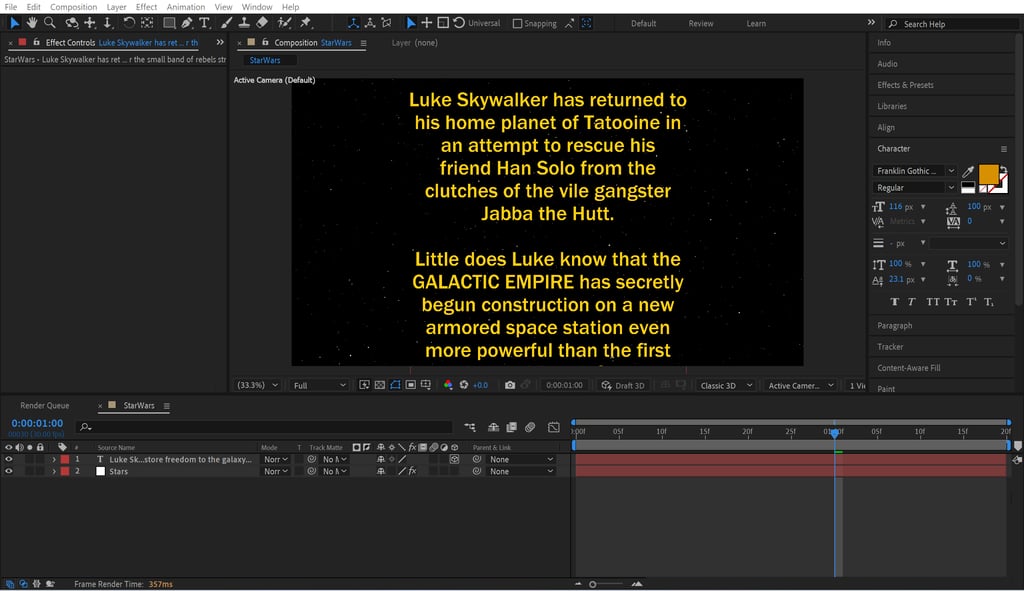
Task: Select the Rotation tool
Action: click(x=129, y=23)
